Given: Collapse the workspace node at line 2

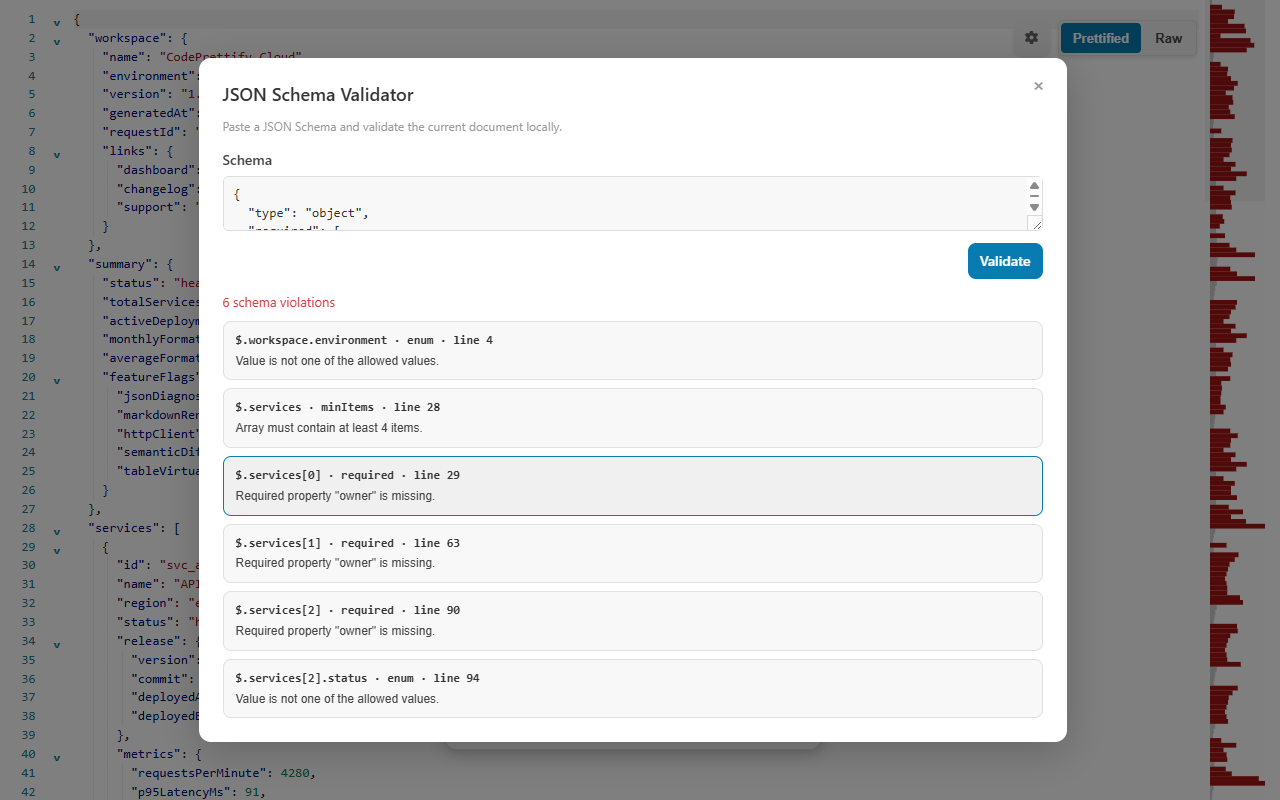Looking at the screenshot, I should pos(57,41).
